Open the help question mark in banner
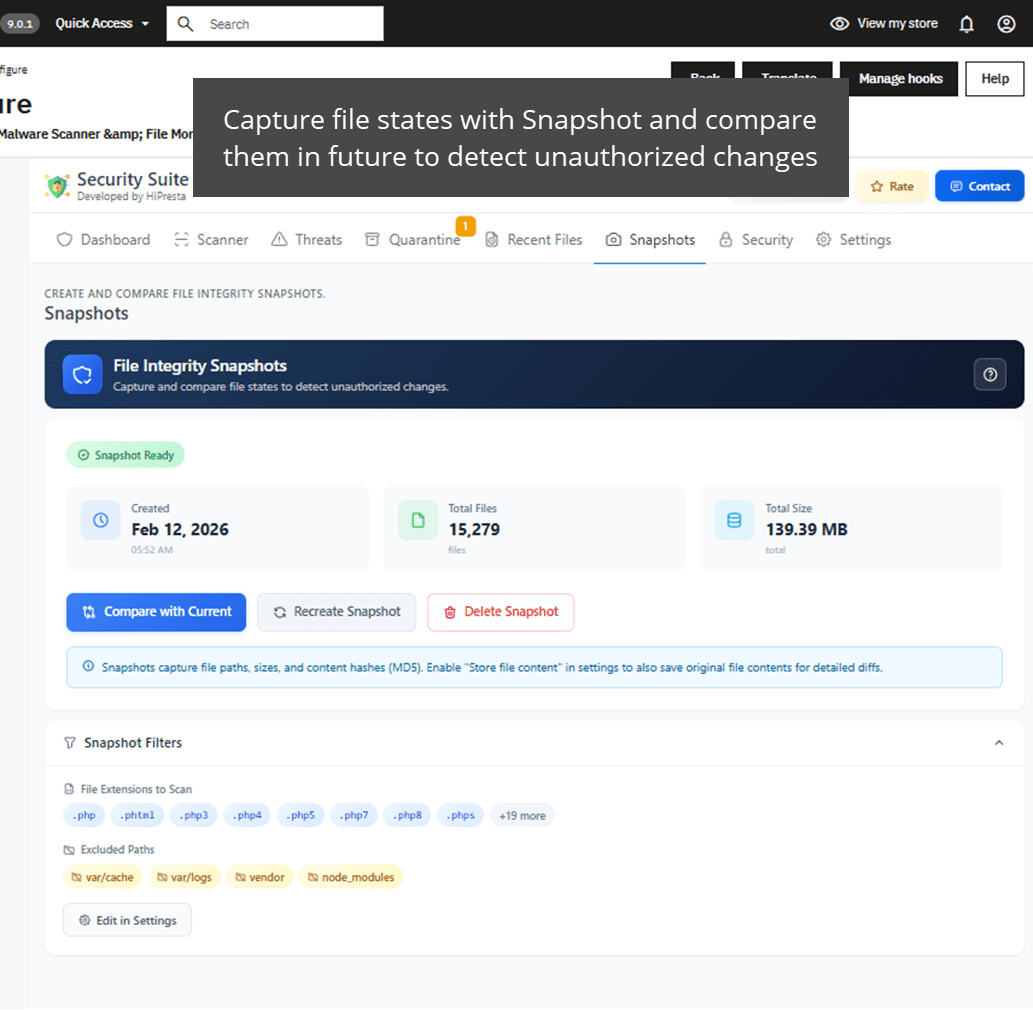This screenshot has height=1010, width=1033. point(990,375)
